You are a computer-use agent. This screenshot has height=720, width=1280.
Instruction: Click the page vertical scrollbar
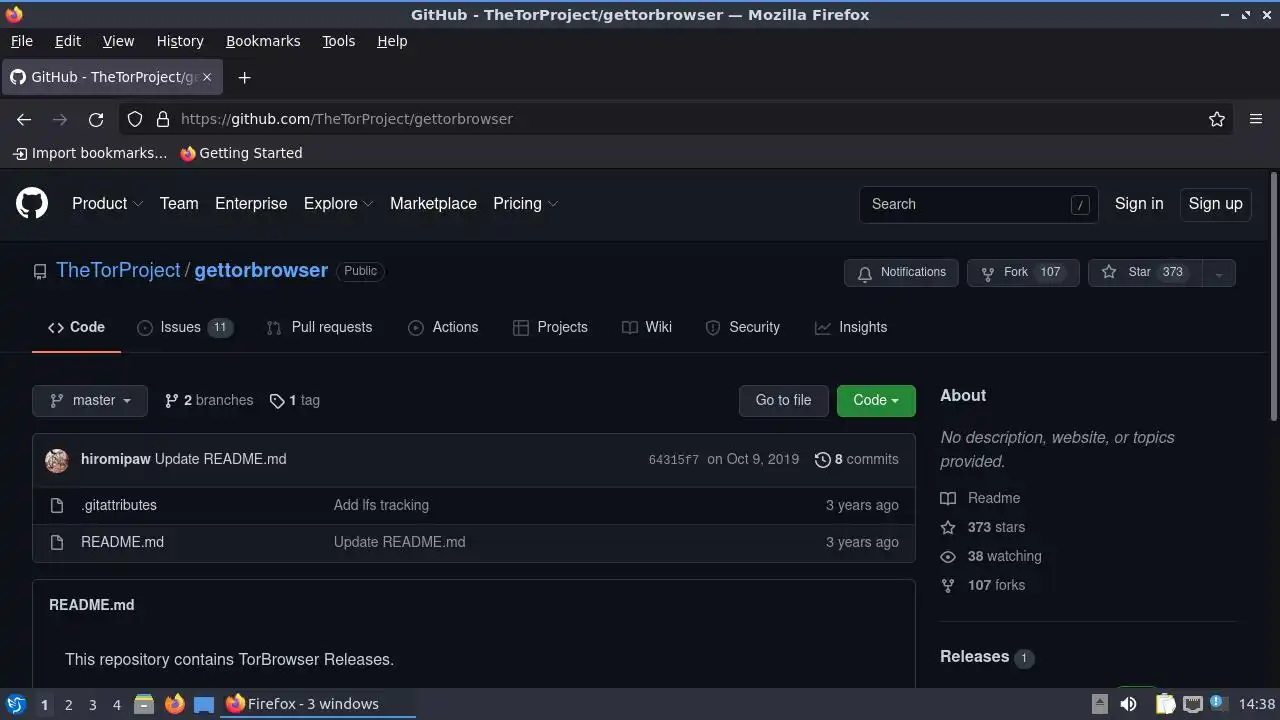[x=1273, y=297]
